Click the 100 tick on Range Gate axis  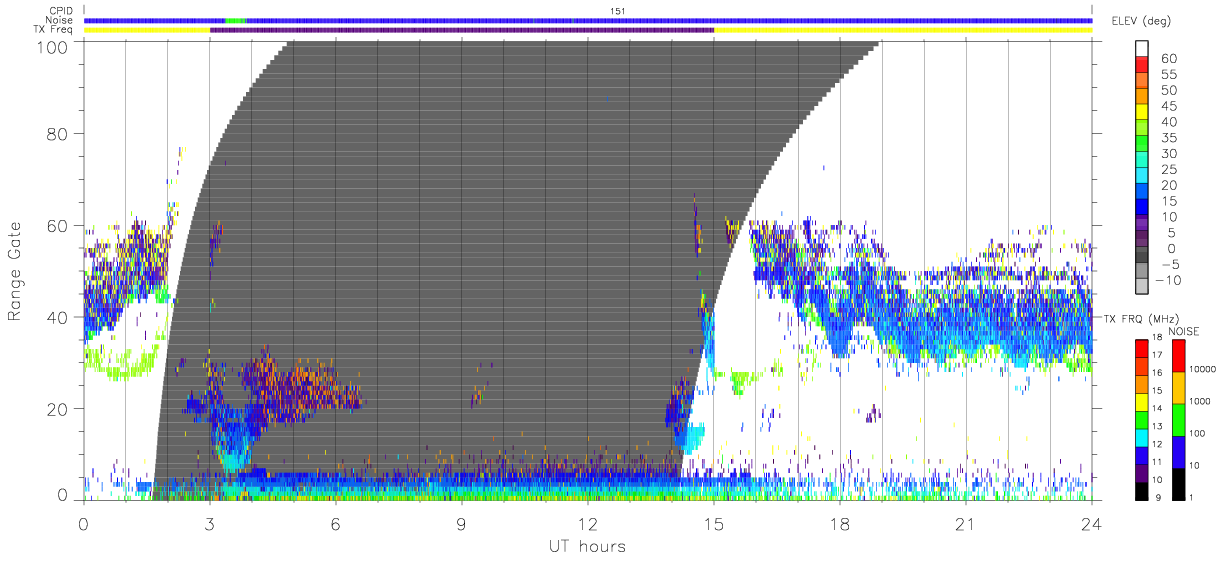point(51,46)
